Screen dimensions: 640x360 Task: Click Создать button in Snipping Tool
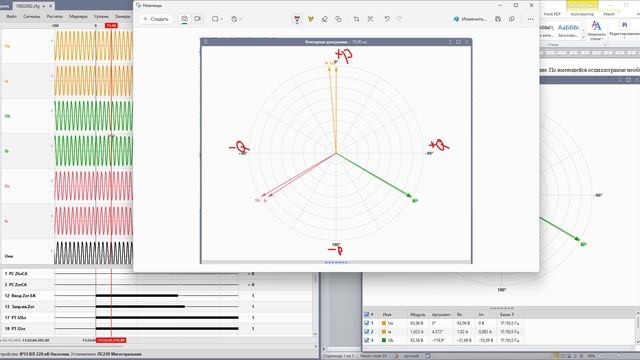coord(156,19)
